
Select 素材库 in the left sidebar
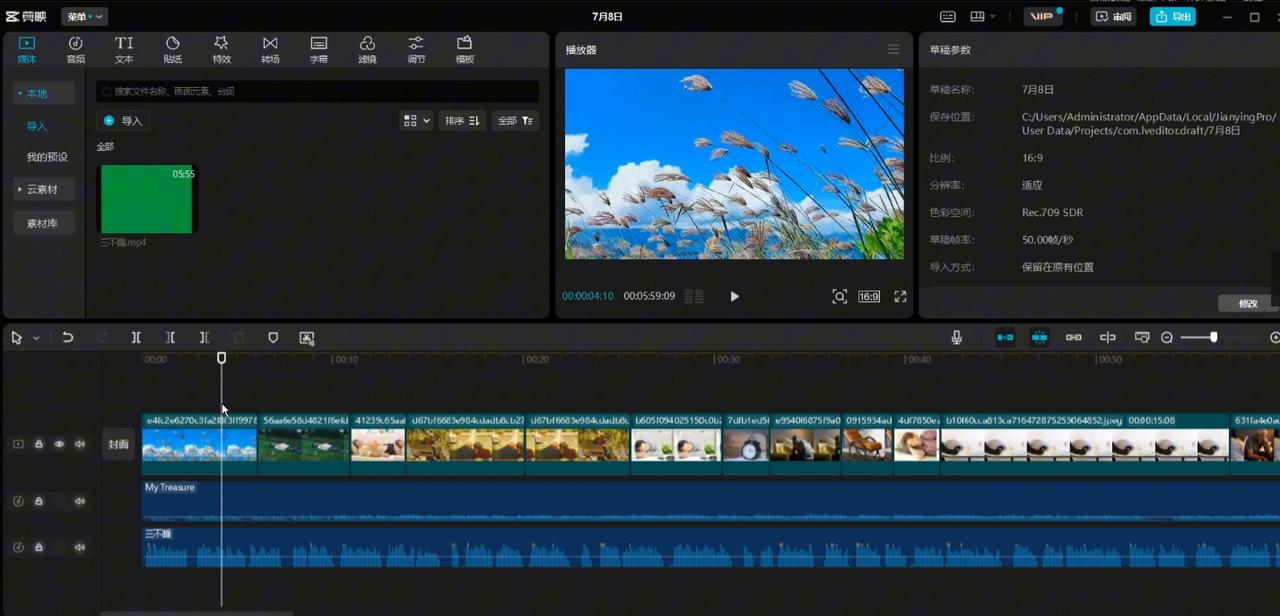pyautogui.click(x=42, y=223)
